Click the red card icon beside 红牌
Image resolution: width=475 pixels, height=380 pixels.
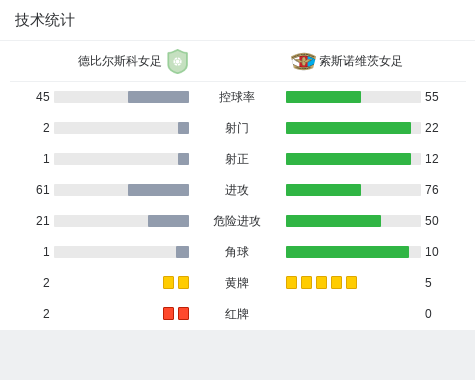coord(183,314)
